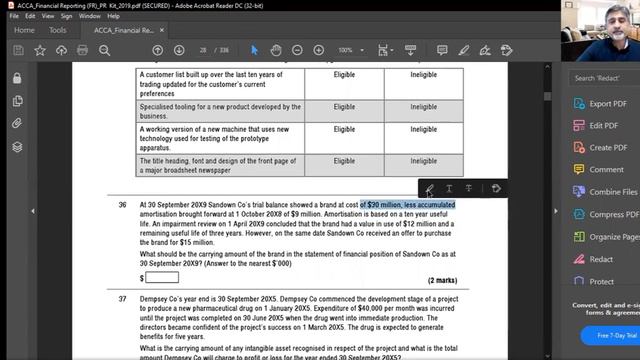
Task: Save the file with the floppy disk icon
Action: (x=18, y=50)
